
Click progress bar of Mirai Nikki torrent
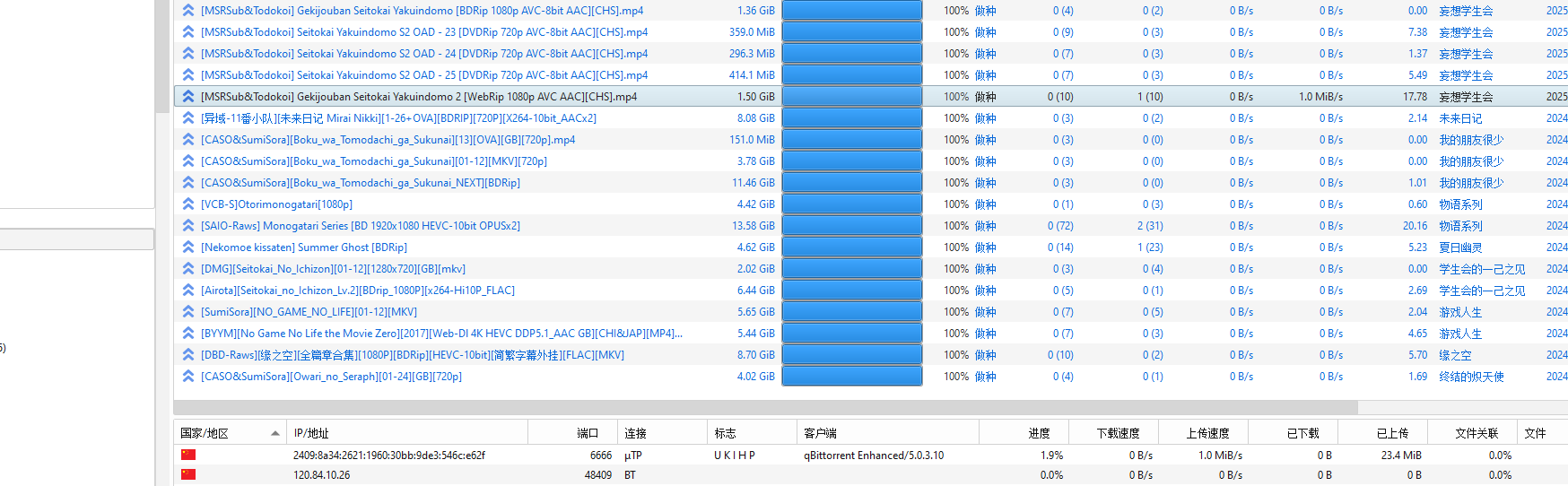(x=852, y=118)
